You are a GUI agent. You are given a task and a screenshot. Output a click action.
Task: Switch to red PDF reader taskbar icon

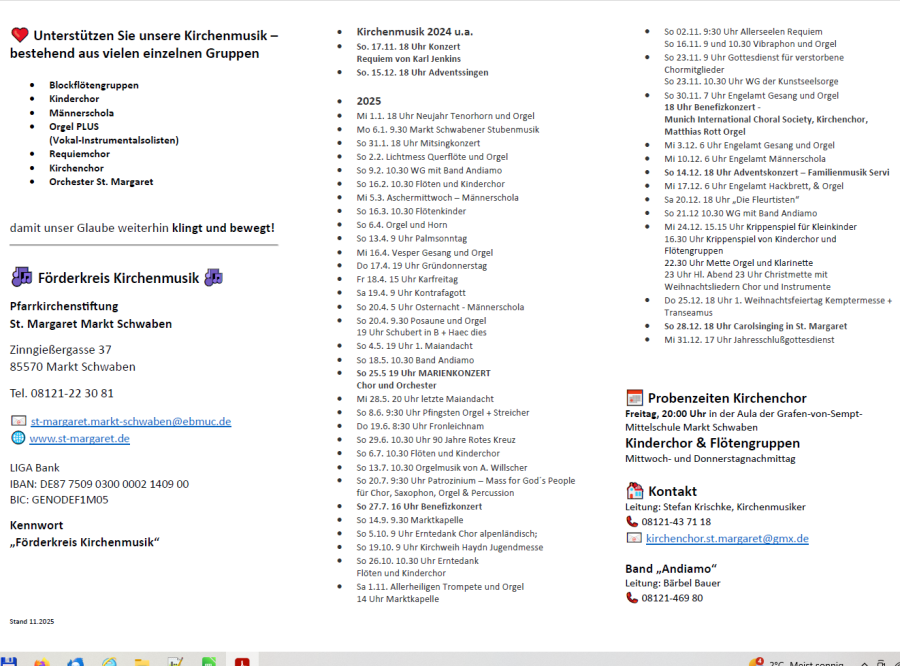[x=241, y=662]
